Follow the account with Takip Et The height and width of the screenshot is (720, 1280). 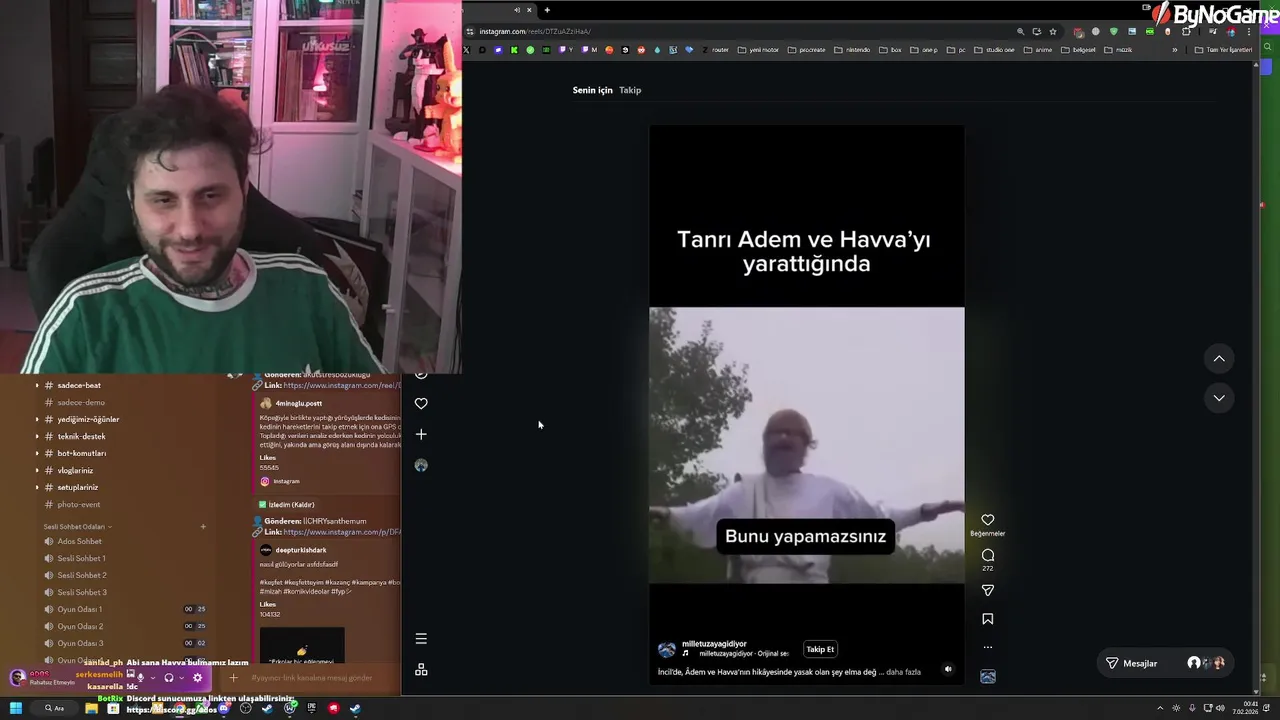(820, 649)
